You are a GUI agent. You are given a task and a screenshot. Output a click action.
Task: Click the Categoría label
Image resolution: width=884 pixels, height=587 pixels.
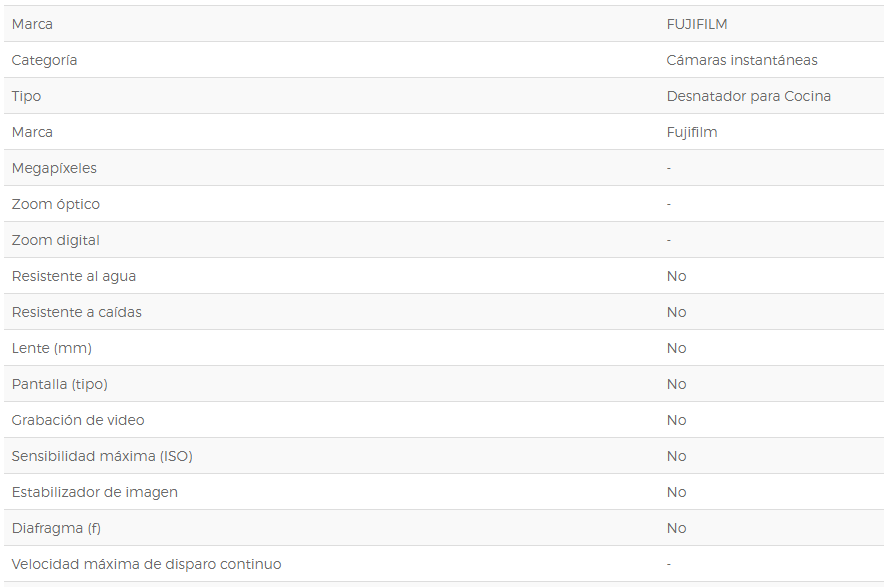click(x=45, y=60)
